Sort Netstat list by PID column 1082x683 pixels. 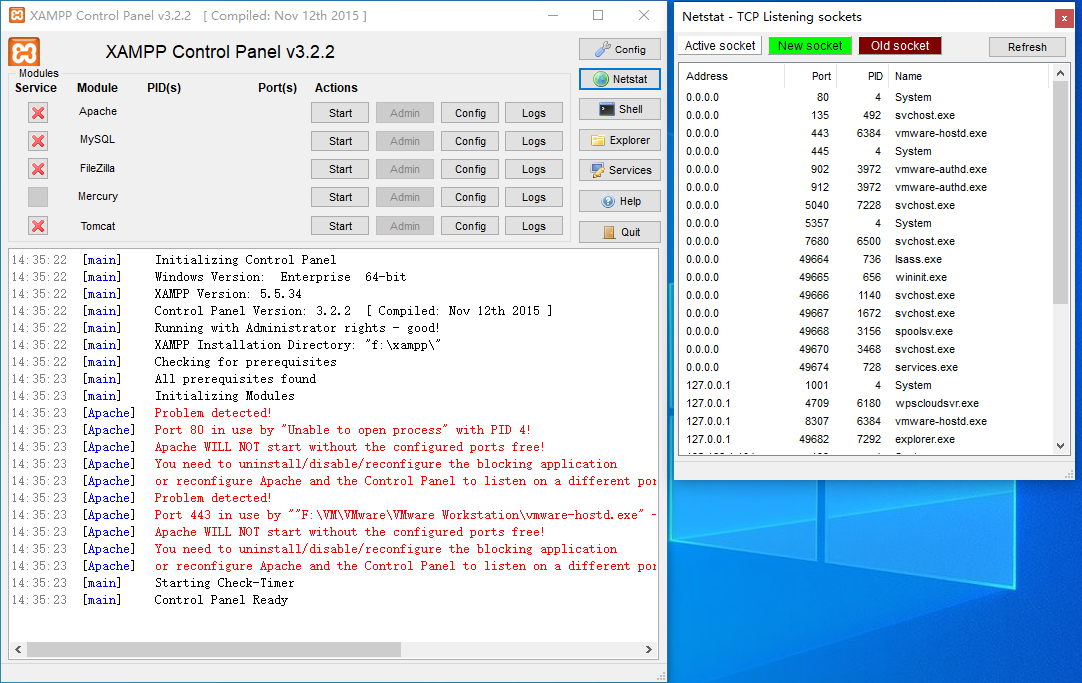click(862, 76)
